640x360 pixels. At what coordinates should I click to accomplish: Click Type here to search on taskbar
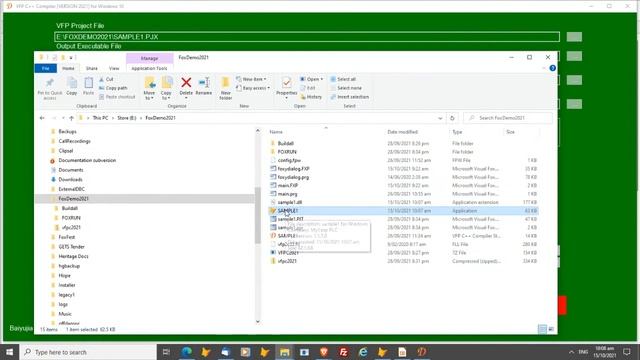coord(88,352)
